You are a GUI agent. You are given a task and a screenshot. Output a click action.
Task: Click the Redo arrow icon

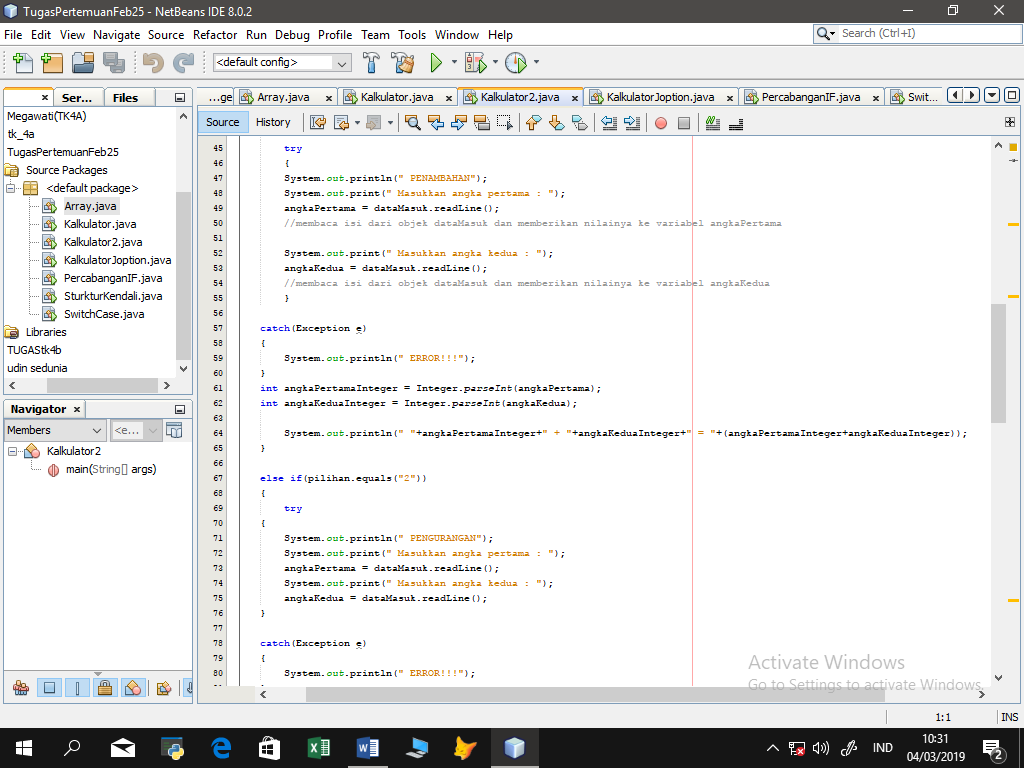(x=184, y=63)
